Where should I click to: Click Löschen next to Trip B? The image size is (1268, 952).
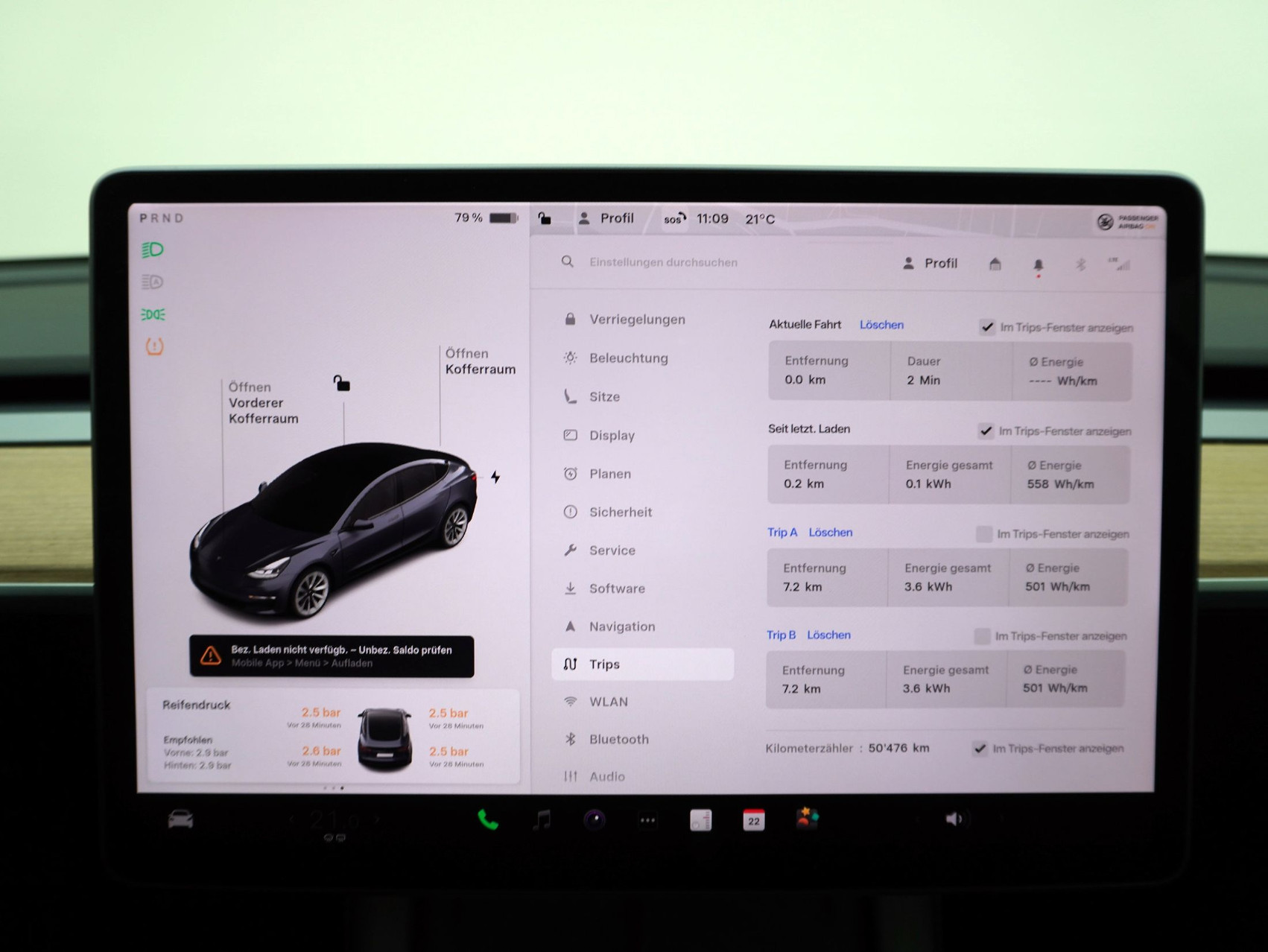828,635
